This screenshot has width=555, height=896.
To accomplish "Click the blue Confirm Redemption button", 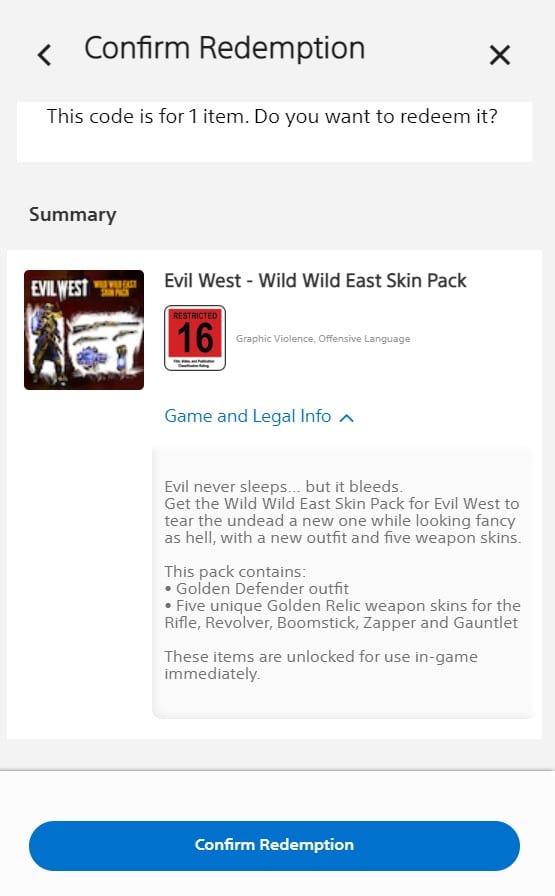I will pos(274,845).
